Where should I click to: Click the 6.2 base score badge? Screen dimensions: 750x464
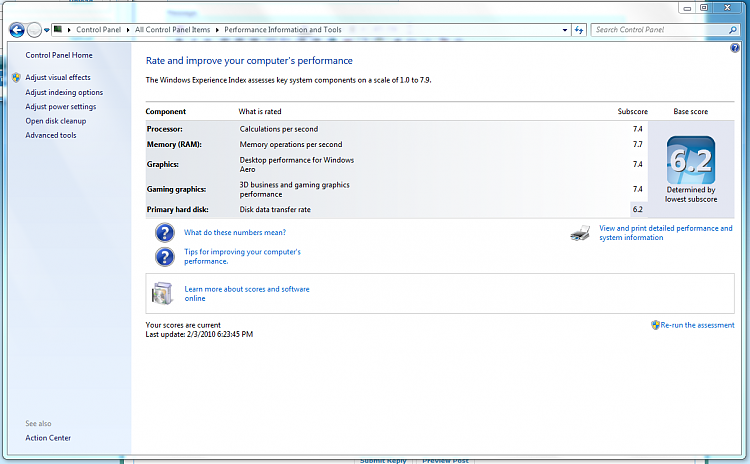[691, 160]
